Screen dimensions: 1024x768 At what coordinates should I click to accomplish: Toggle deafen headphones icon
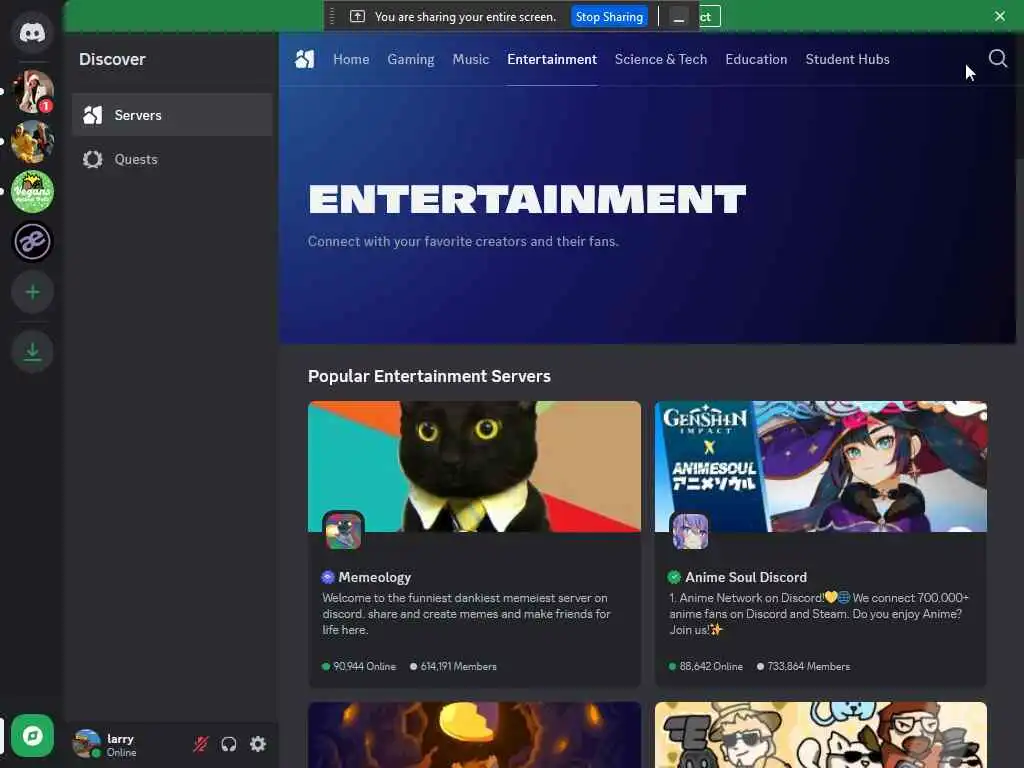pos(229,744)
